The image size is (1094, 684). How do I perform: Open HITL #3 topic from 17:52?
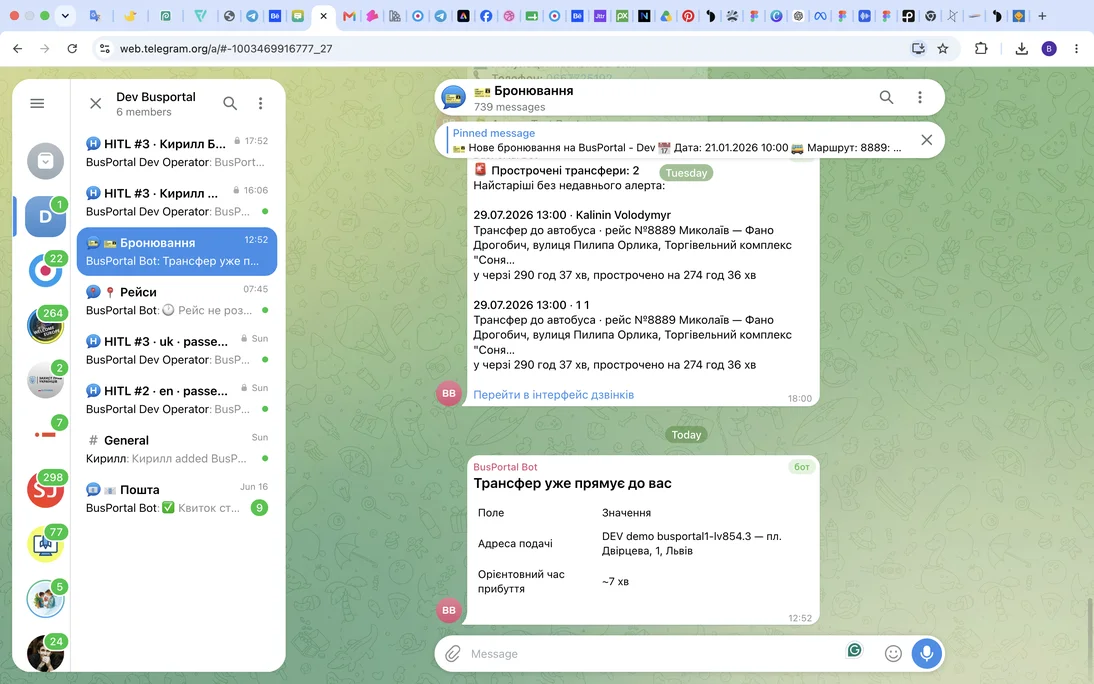[177, 152]
